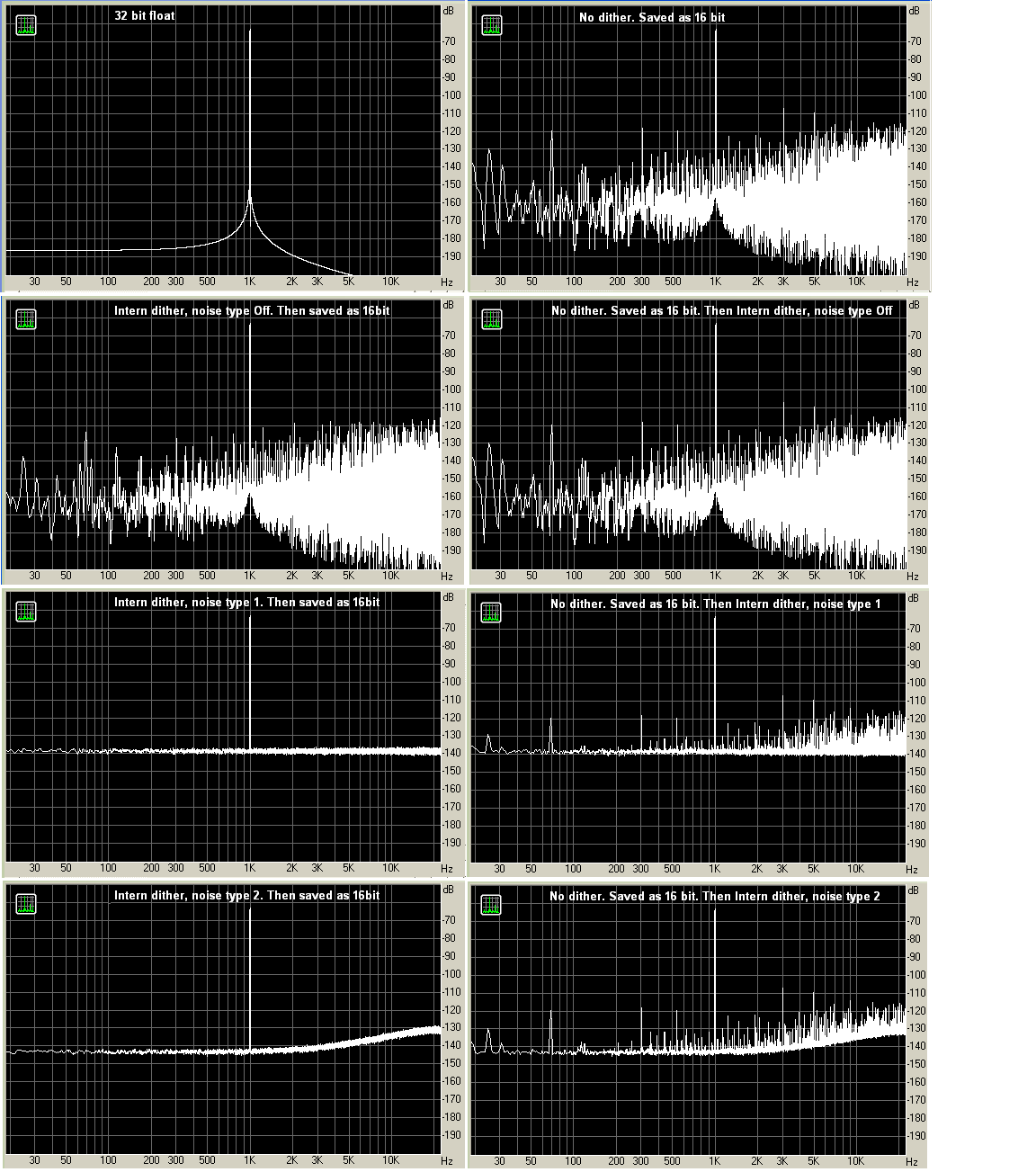Click the 'No dither. Saved as 16 bit. Then Intern dither, noise type 1' title
Image resolution: width=1036 pixels, height=1172 pixels.
716,604
